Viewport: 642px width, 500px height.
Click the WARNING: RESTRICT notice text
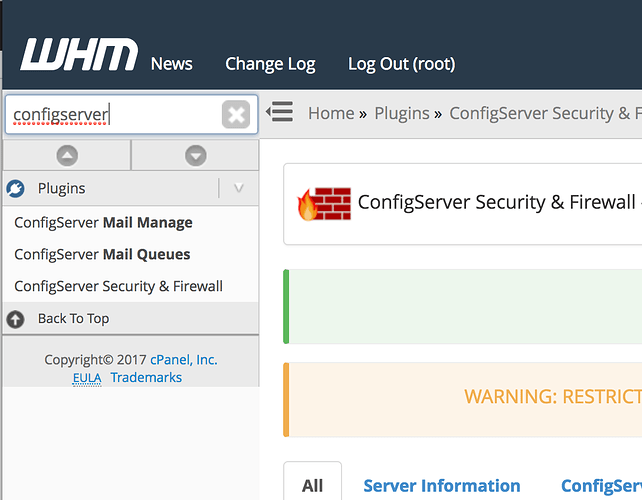553,397
